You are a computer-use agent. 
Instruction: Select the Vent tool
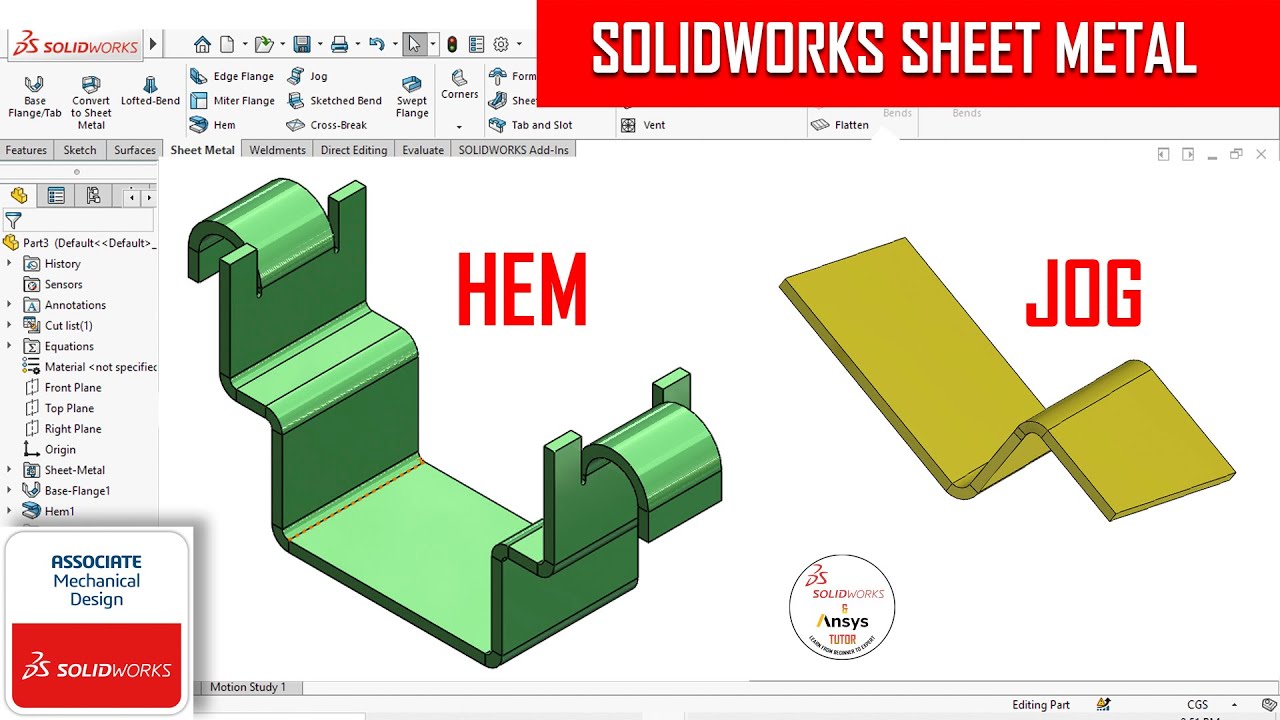(642, 125)
